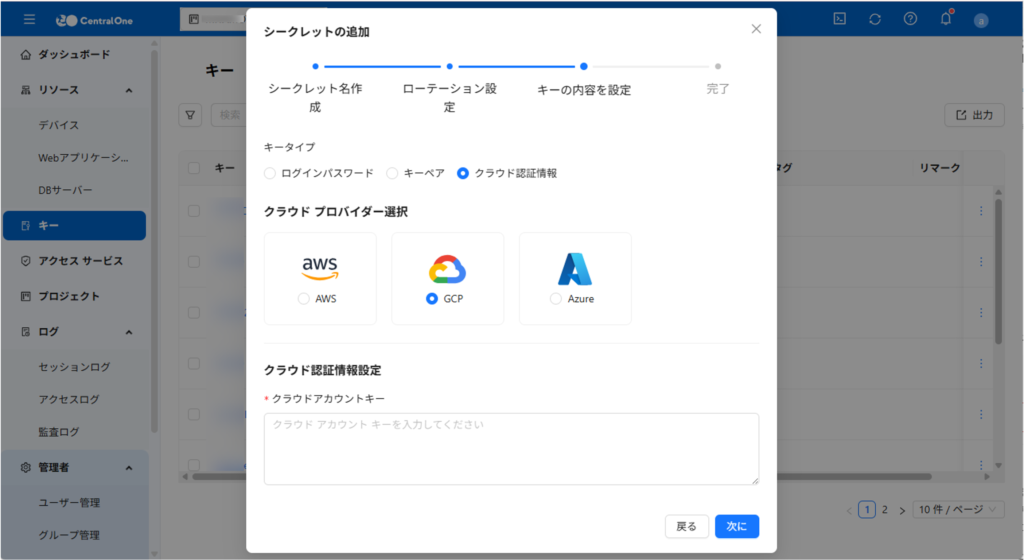Collapse the リソース sidebar section
Image resolution: width=1024 pixels, height=560 pixels.
coord(129,90)
